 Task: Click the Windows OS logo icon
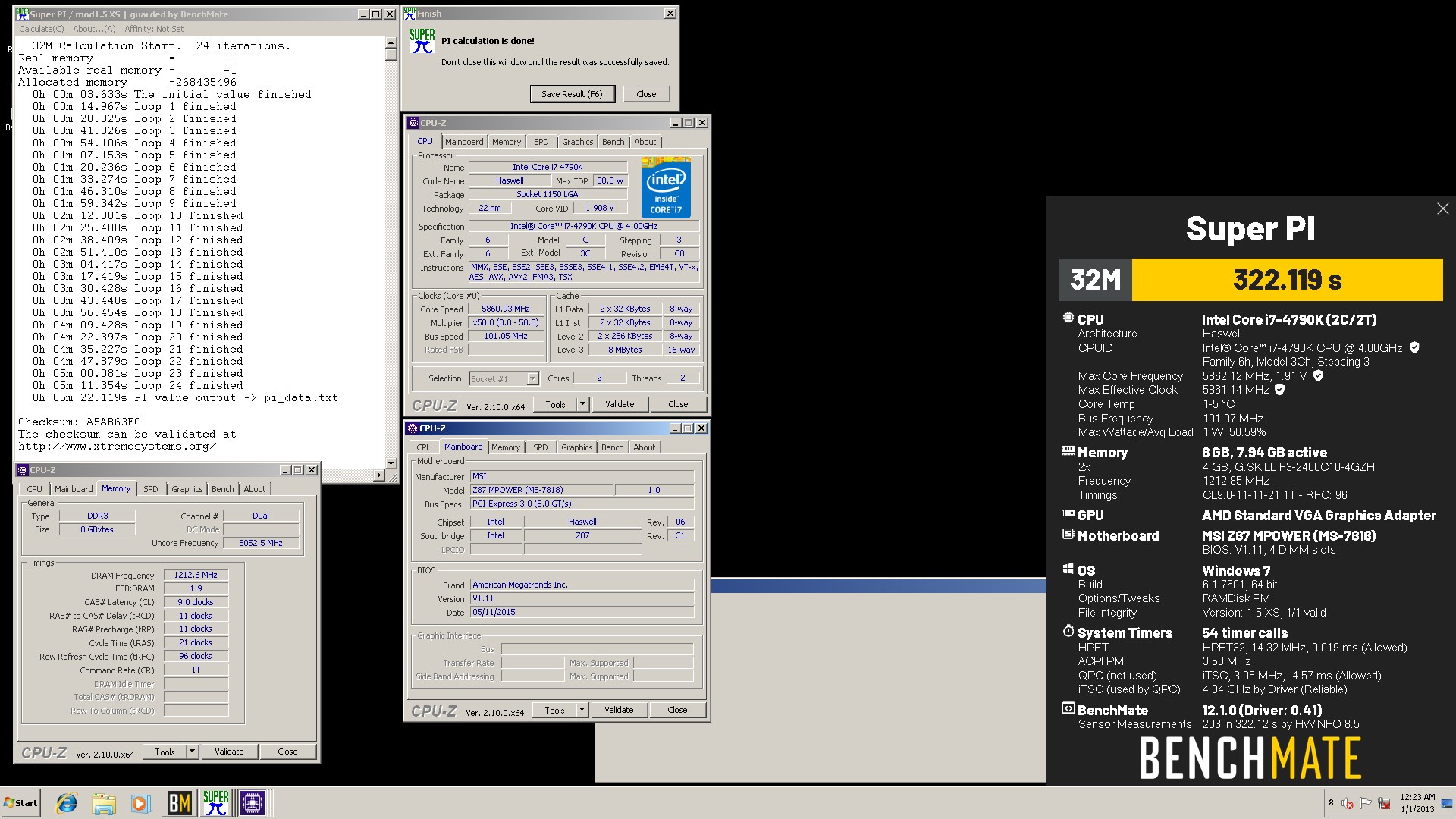tap(1068, 569)
